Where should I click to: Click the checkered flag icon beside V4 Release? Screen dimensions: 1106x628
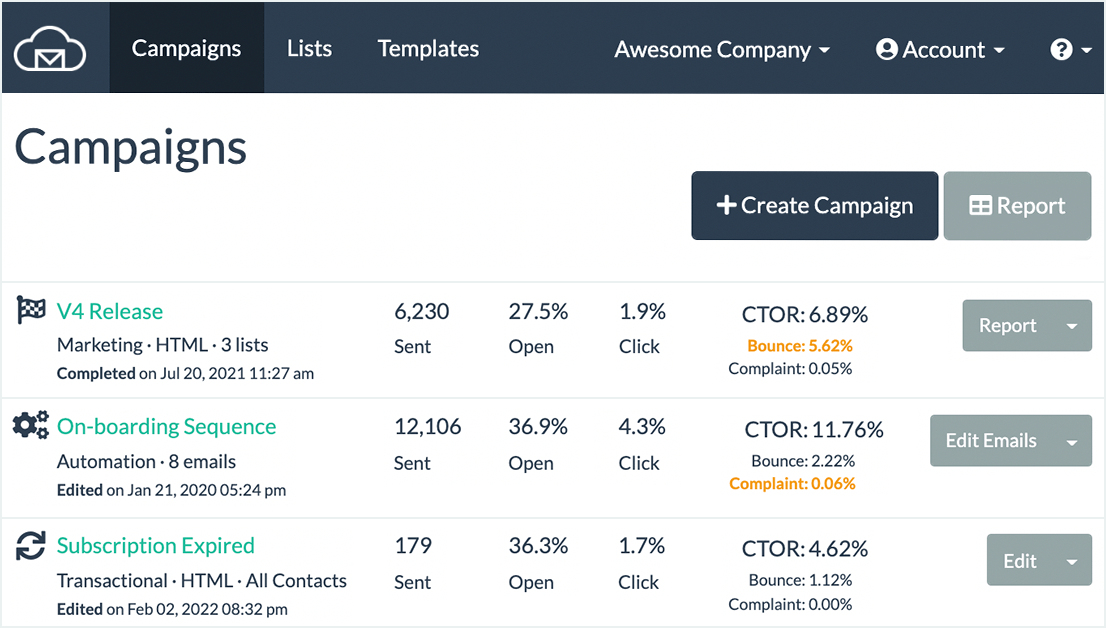[31, 310]
